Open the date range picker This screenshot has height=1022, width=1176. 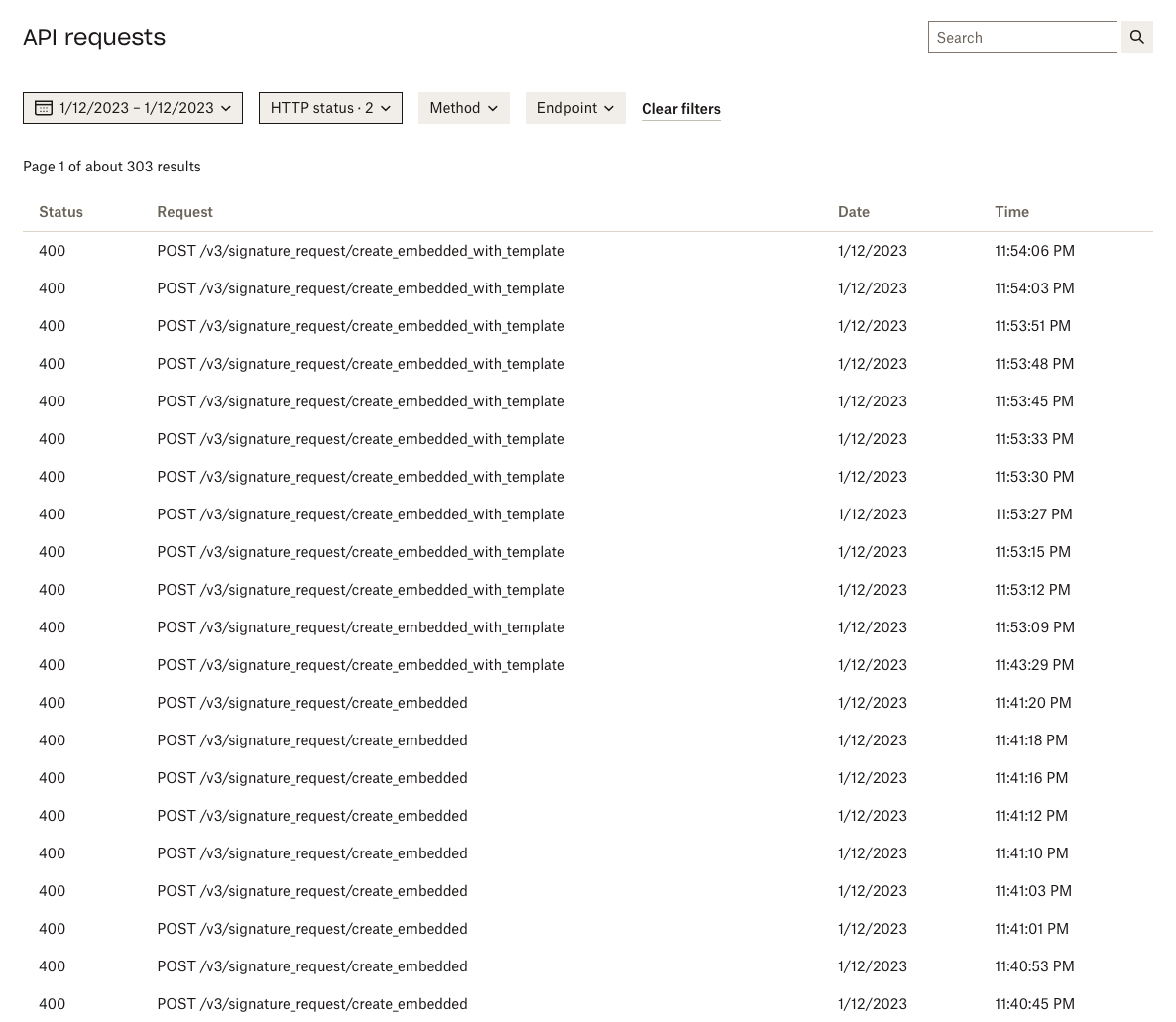132,108
